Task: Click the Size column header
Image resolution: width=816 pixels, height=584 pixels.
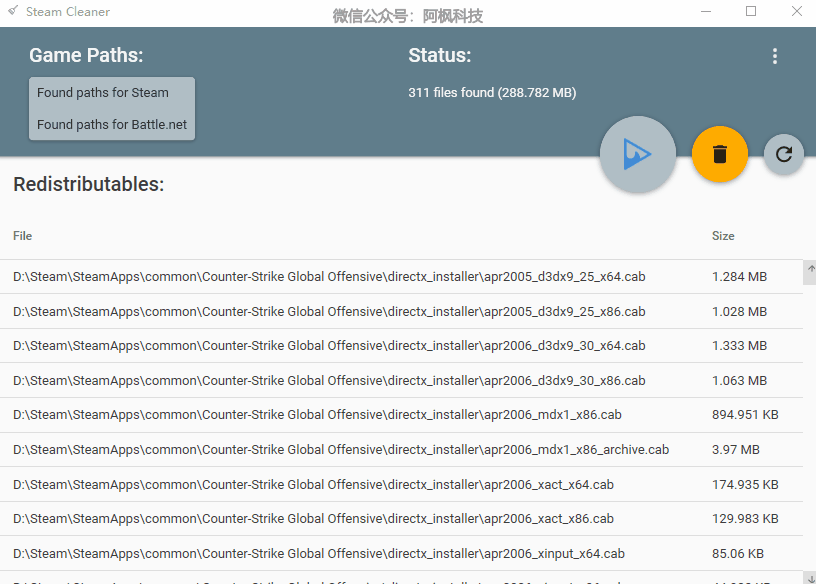Action: (x=723, y=236)
